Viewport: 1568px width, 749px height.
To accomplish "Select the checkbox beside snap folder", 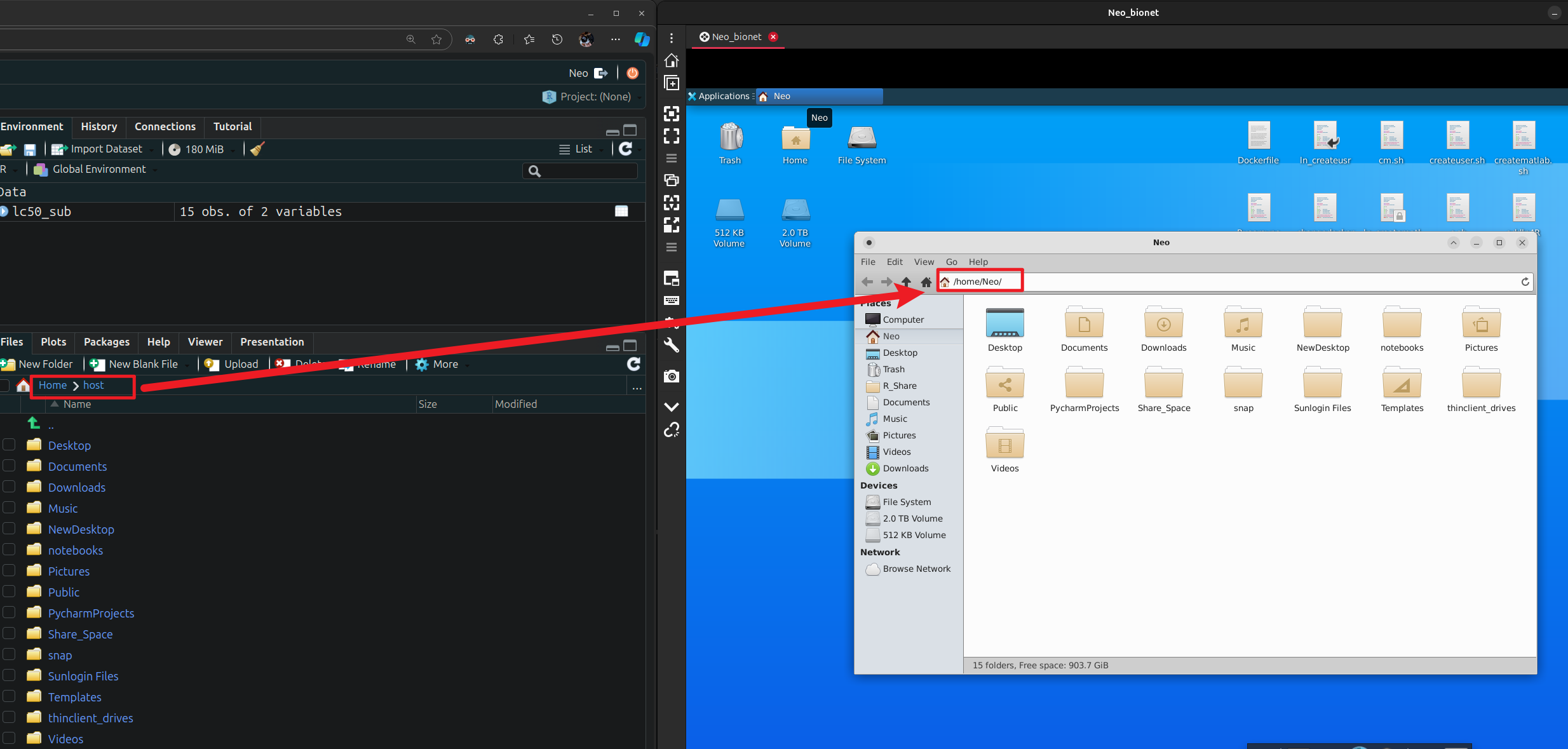I will 9,654.
